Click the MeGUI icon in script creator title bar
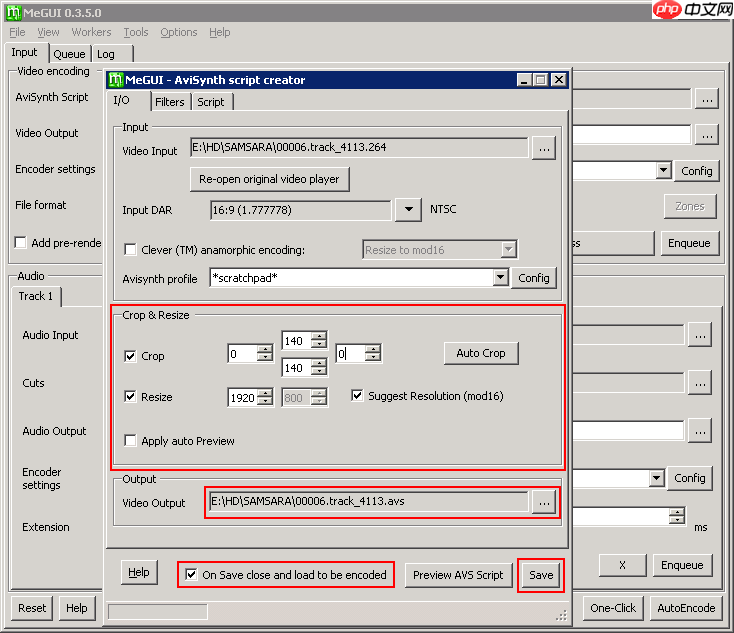This screenshot has height=633, width=734. coord(115,80)
